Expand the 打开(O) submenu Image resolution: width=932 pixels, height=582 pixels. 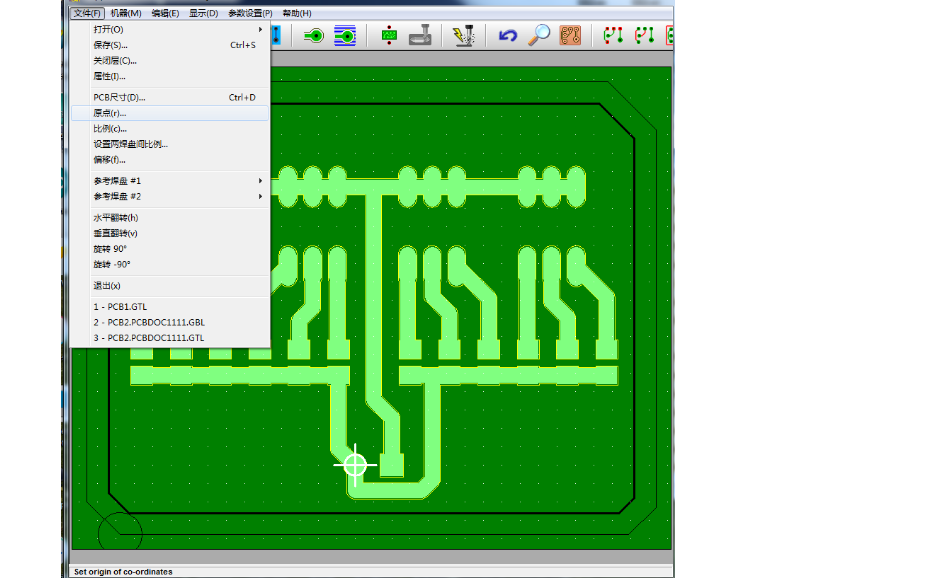170,29
